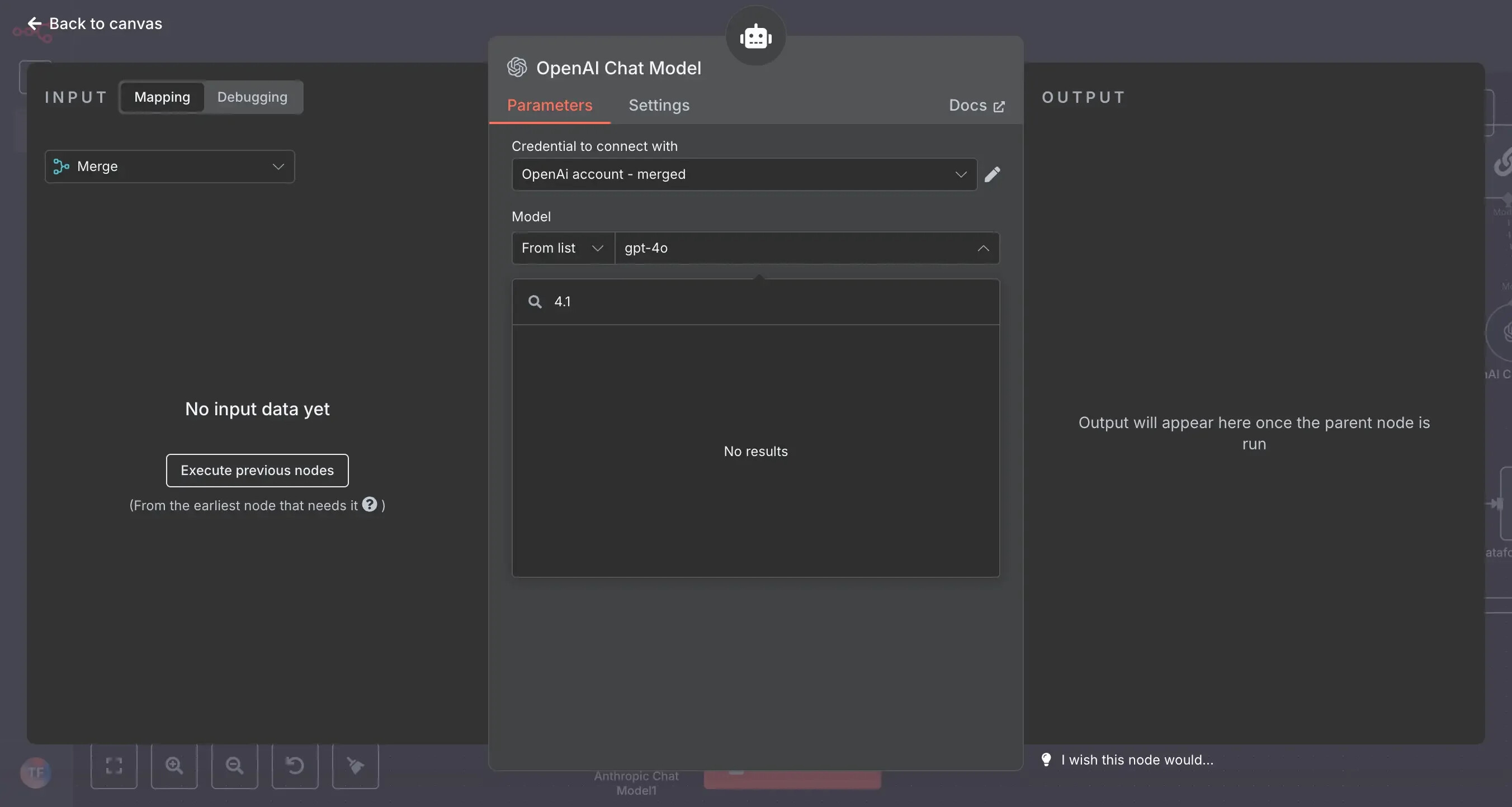Select the Parameters tab
The image size is (1512, 807).
pos(550,105)
